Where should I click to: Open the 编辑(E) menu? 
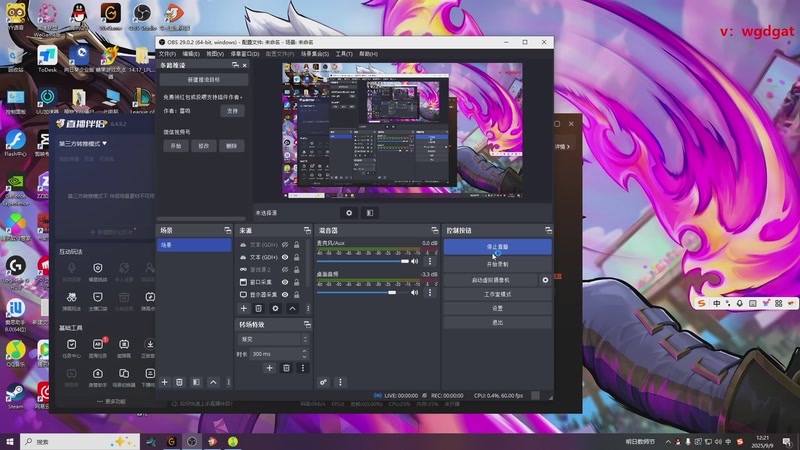coord(191,54)
